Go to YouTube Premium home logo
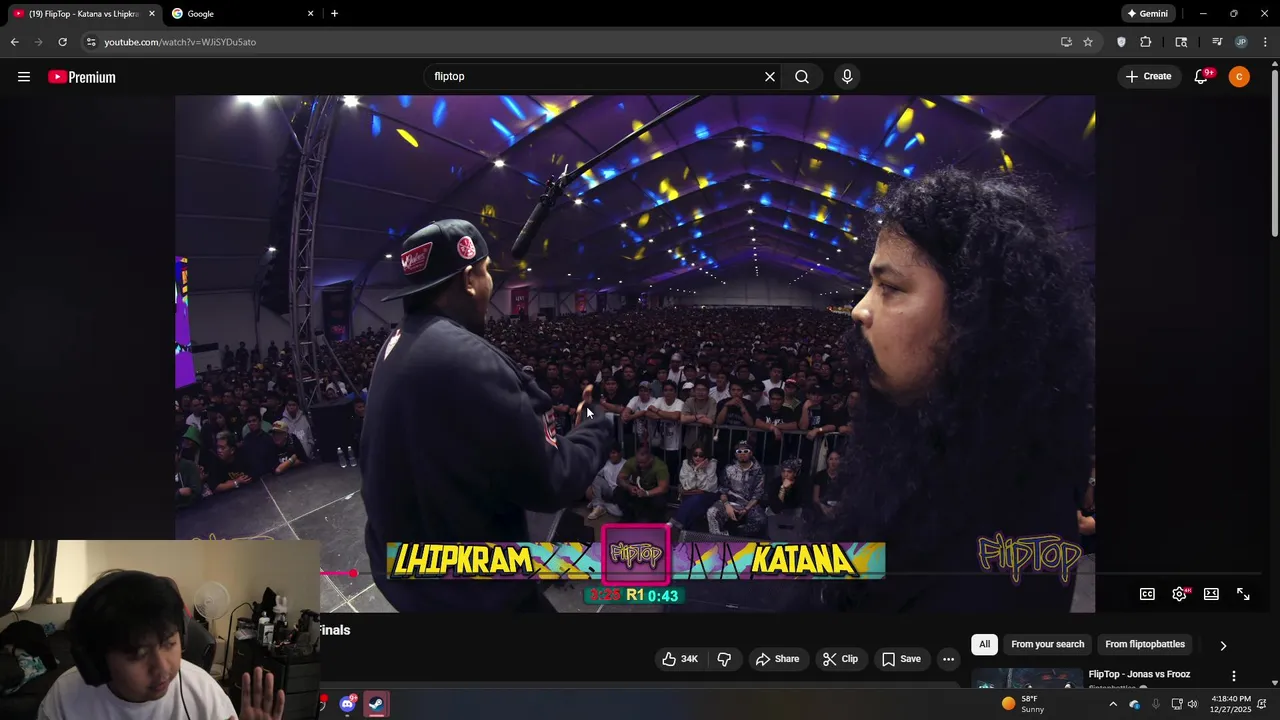1280x720 pixels. pyautogui.click(x=82, y=77)
